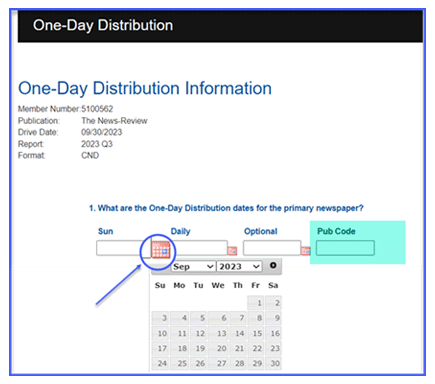This screenshot has width=435, height=384.
Task: Open the Sep month dropdown
Action: tap(193, 266)
